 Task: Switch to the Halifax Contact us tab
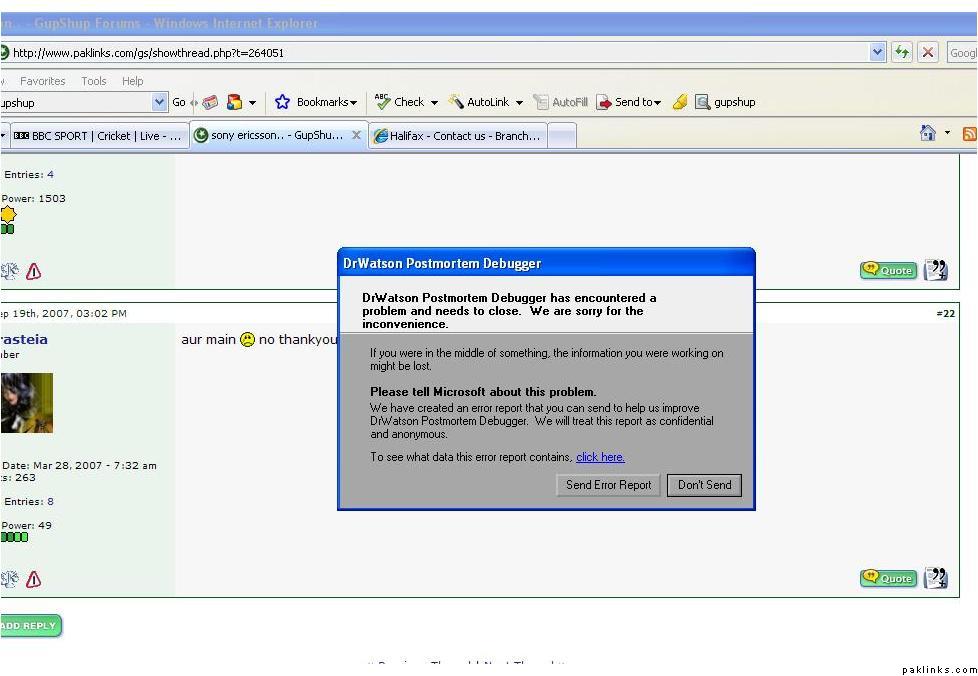[x=458, y=136]
